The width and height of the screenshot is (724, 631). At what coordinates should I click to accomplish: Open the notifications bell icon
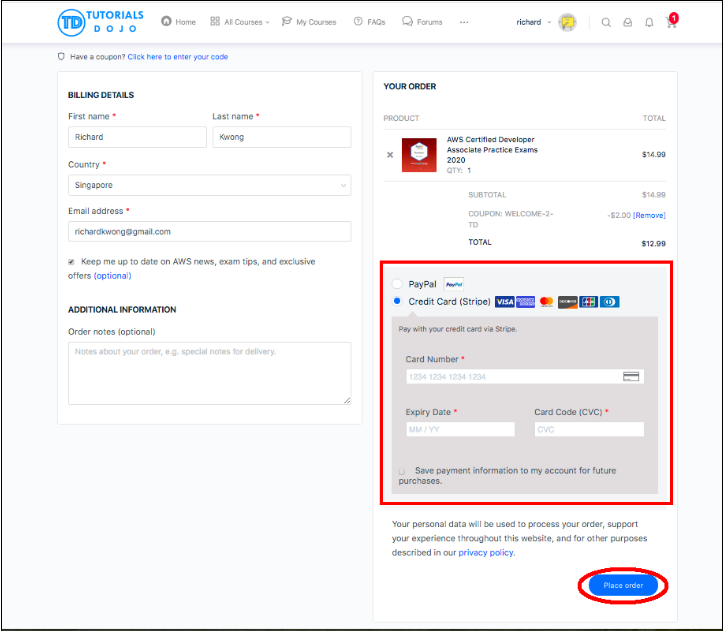pos(649,22)
